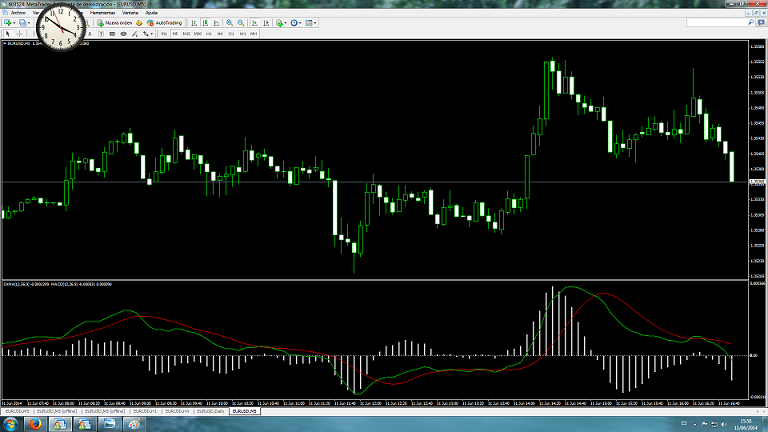
Task: Open the Ventana menu
Action: tap(130, 13)
